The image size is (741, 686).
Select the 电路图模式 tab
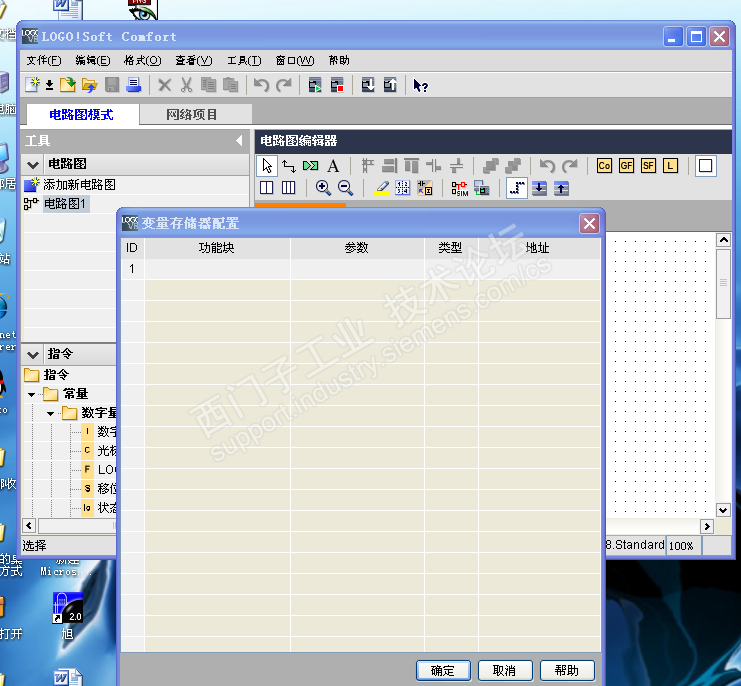pyautogui.click(x=81, y=115)
